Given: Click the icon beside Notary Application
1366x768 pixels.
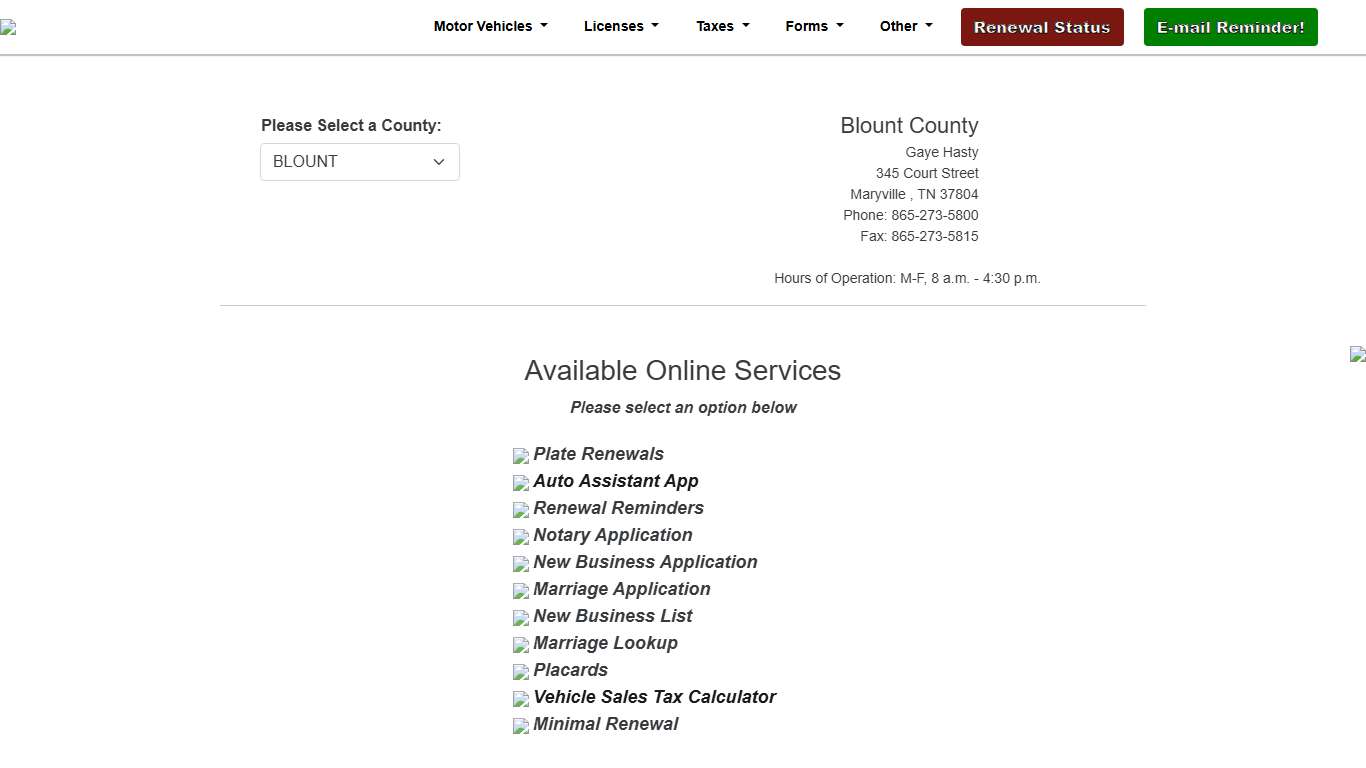Looking at the screenshot, I should tap(521, 537).
